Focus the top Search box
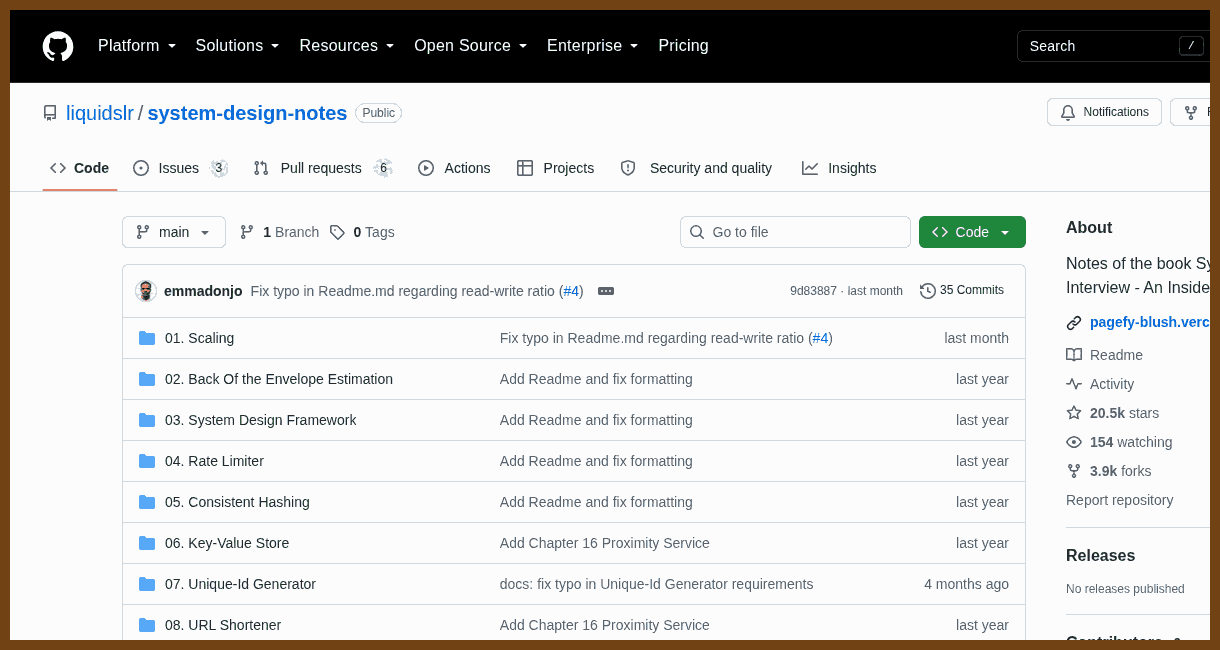 click(1113, 46)
